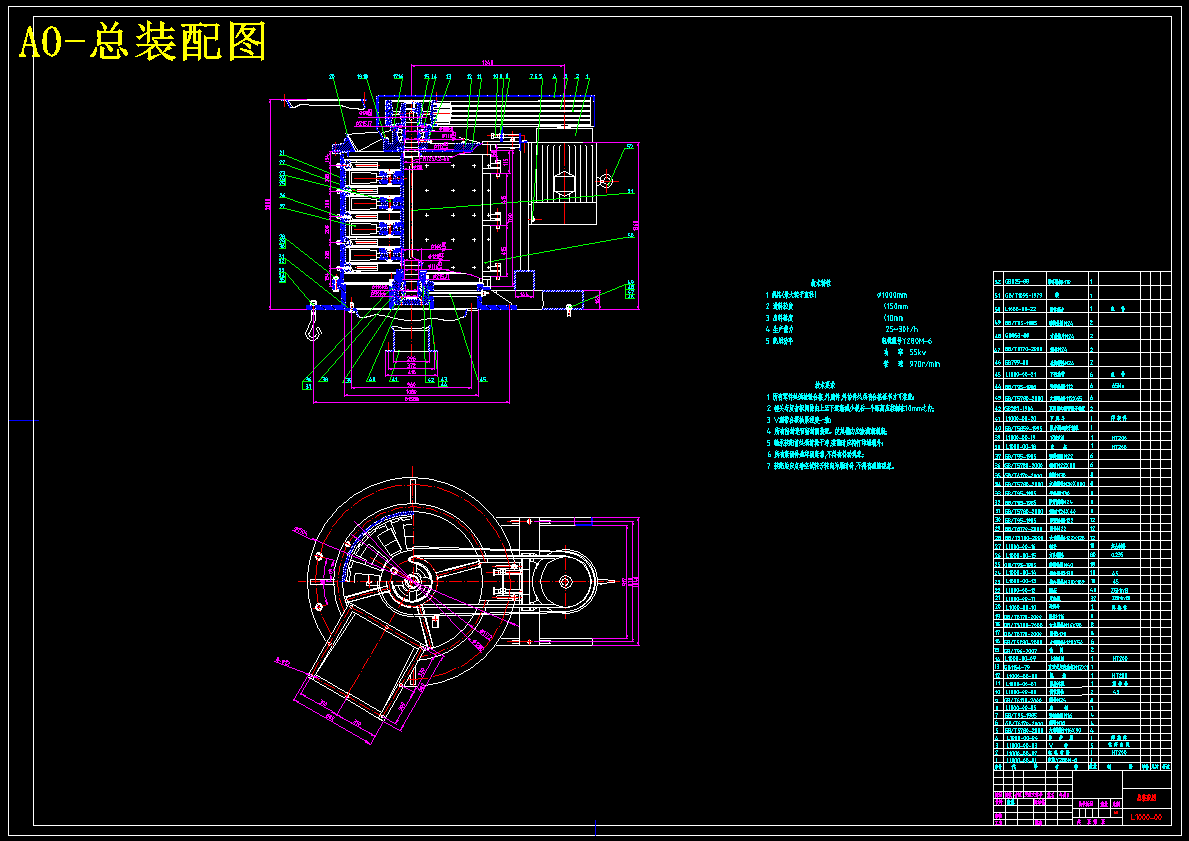Click the "25-30t/h" capacity value
This screenshot has height=841, width=1189.
902,329
